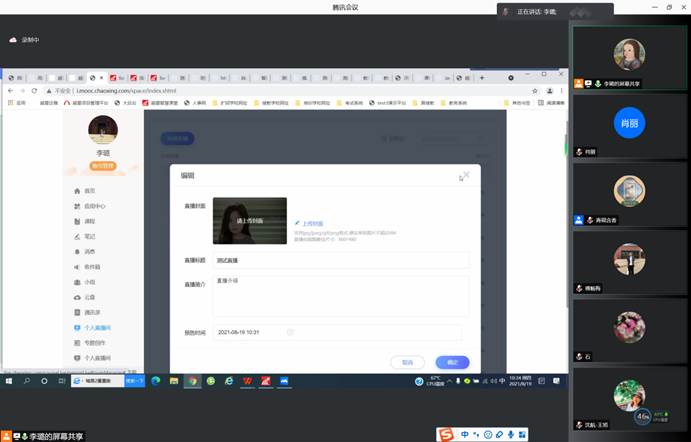Select 个人直播间 in the sidebar
691x442 pixels.
[x=96, y=327]
